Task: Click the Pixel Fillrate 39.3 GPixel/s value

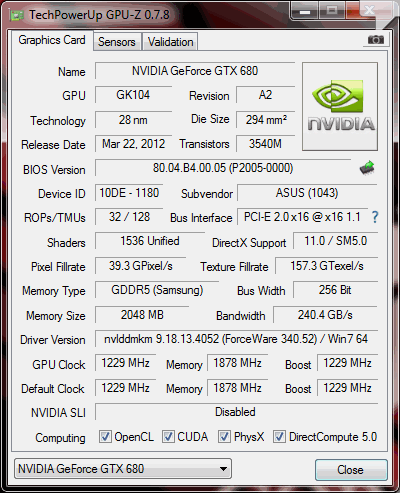Action: pos(140,266)
